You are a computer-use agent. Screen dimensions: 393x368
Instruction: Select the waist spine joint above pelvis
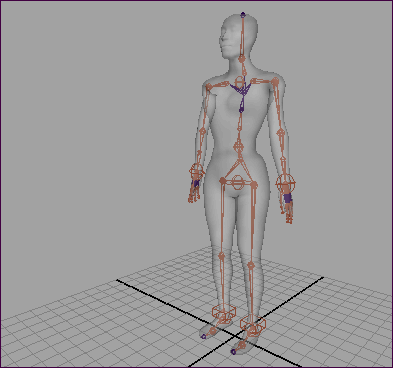point(238,145)
